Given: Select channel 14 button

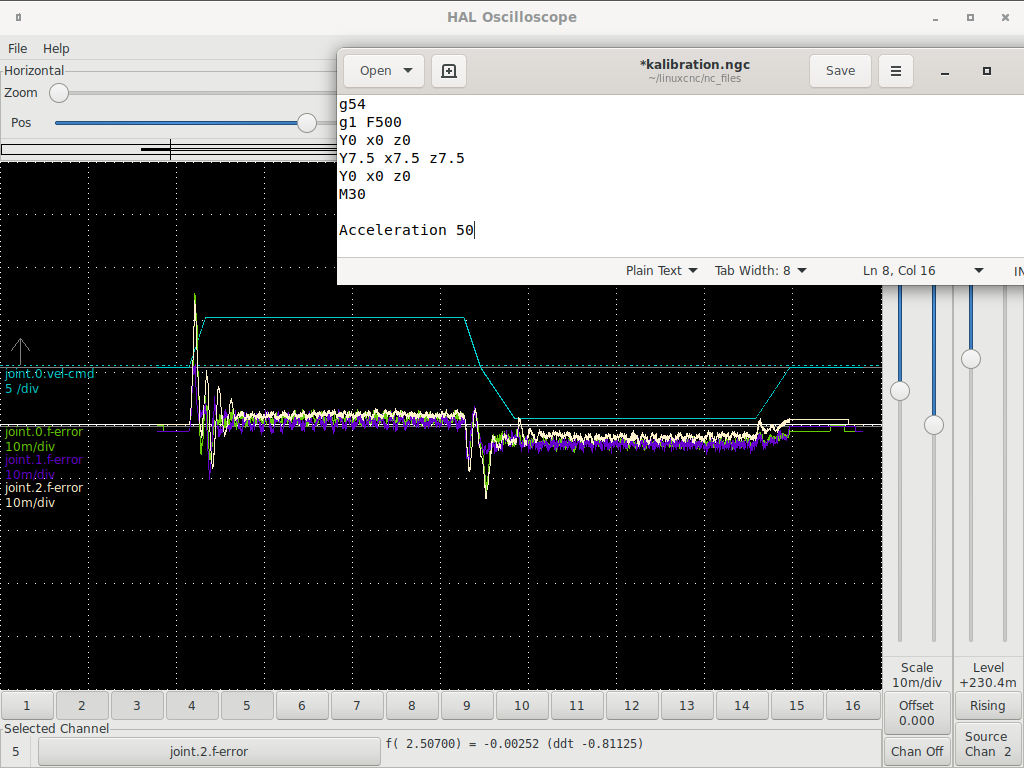Looking at the screenshot, I should [x=742, y=705].
